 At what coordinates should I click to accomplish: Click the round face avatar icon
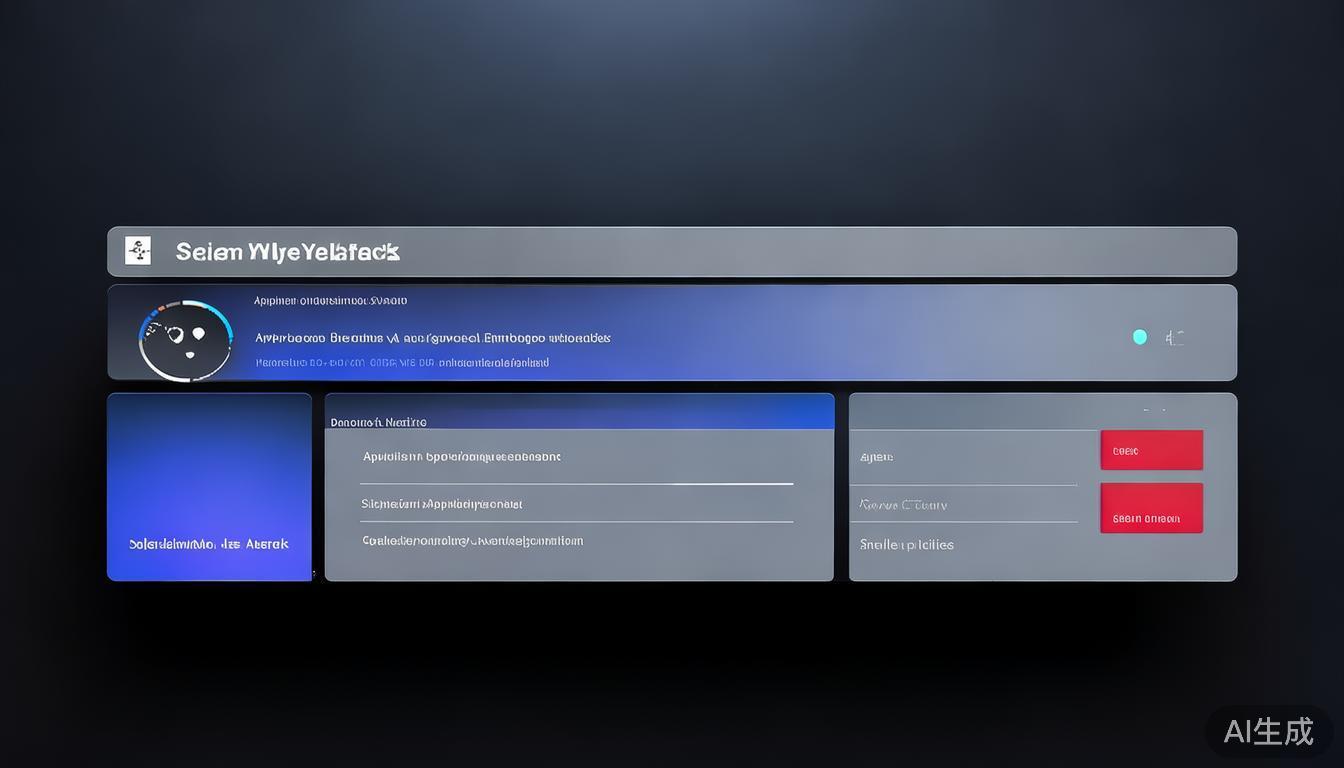pos(185,340)
